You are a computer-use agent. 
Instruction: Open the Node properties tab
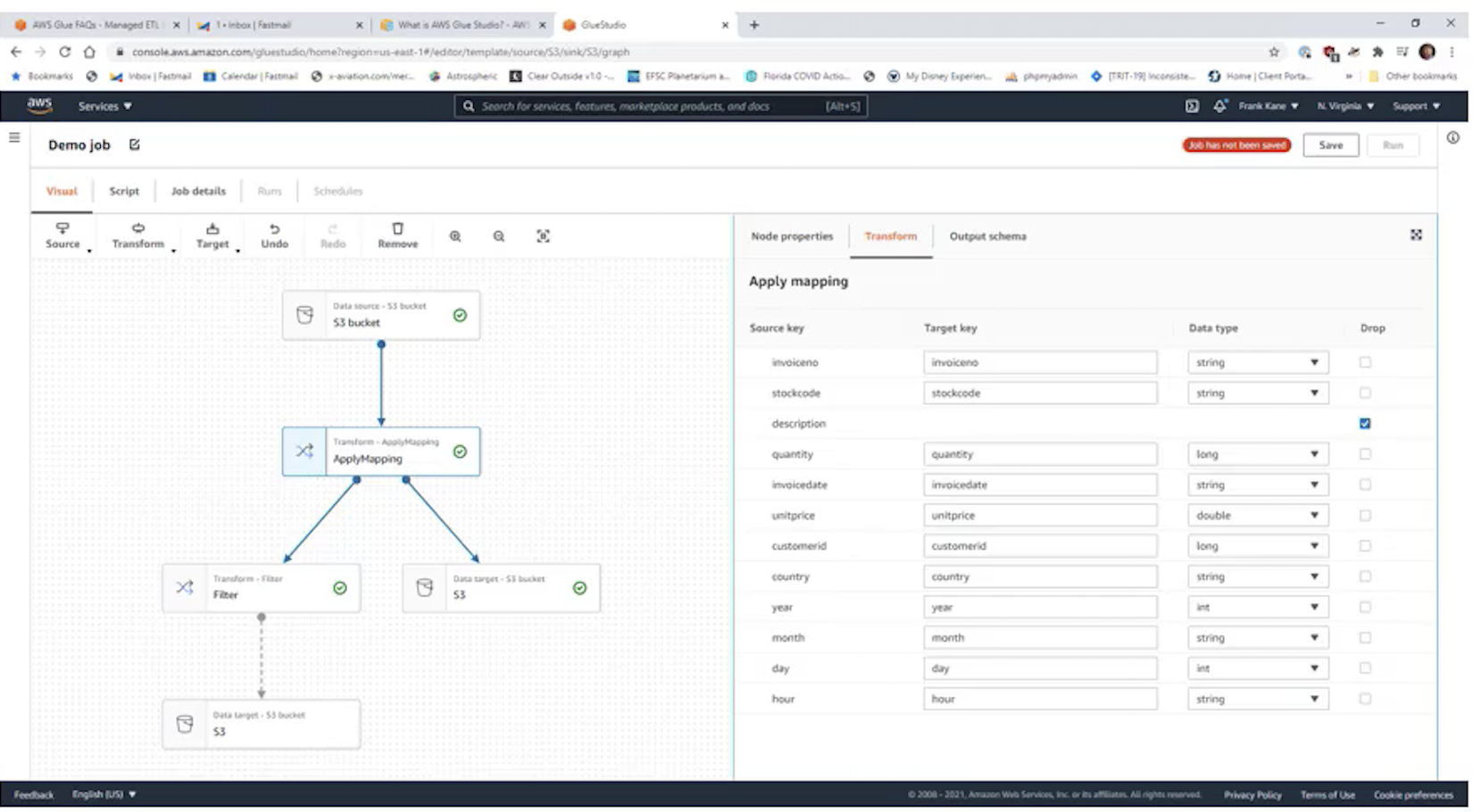coord(792,236)
